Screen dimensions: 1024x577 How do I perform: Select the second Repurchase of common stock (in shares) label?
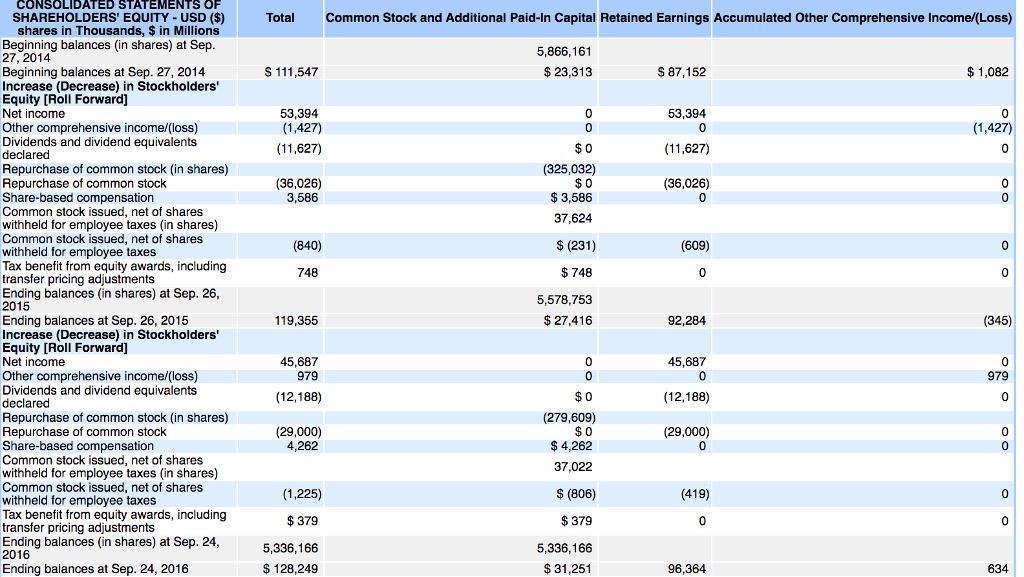tap(115, 418)
